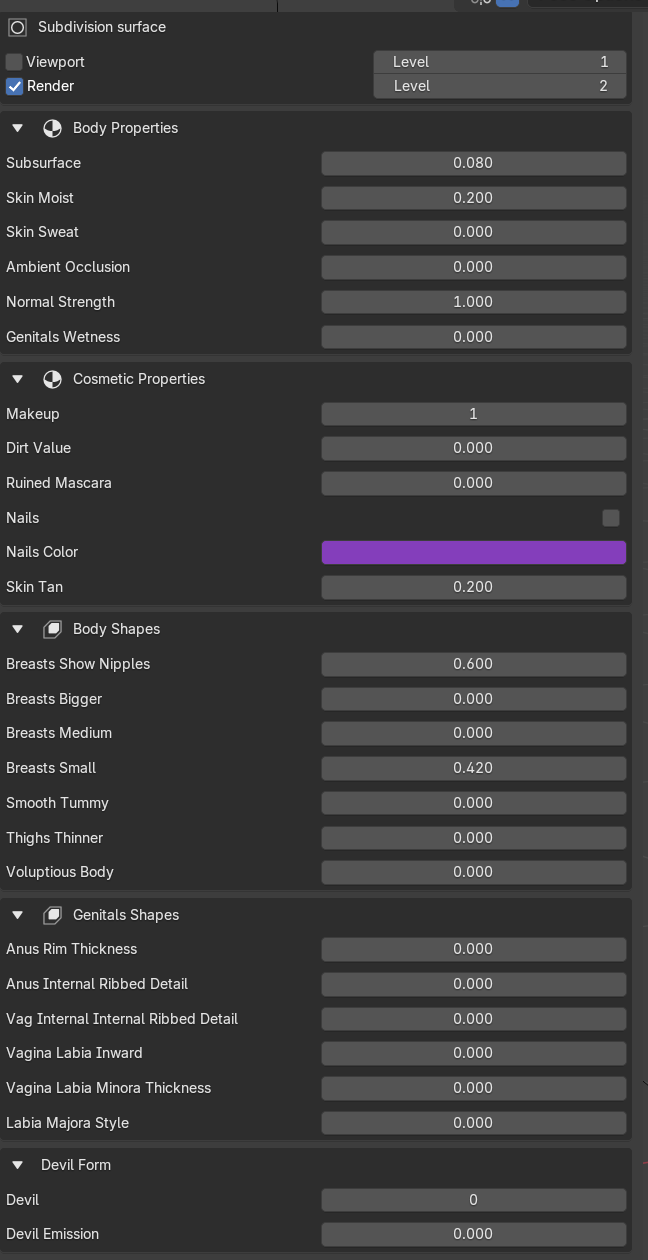The height and width of the screenshot is (1260, 648).
Task: Click the Viewport Level 1 field
Action: [500, 62]
